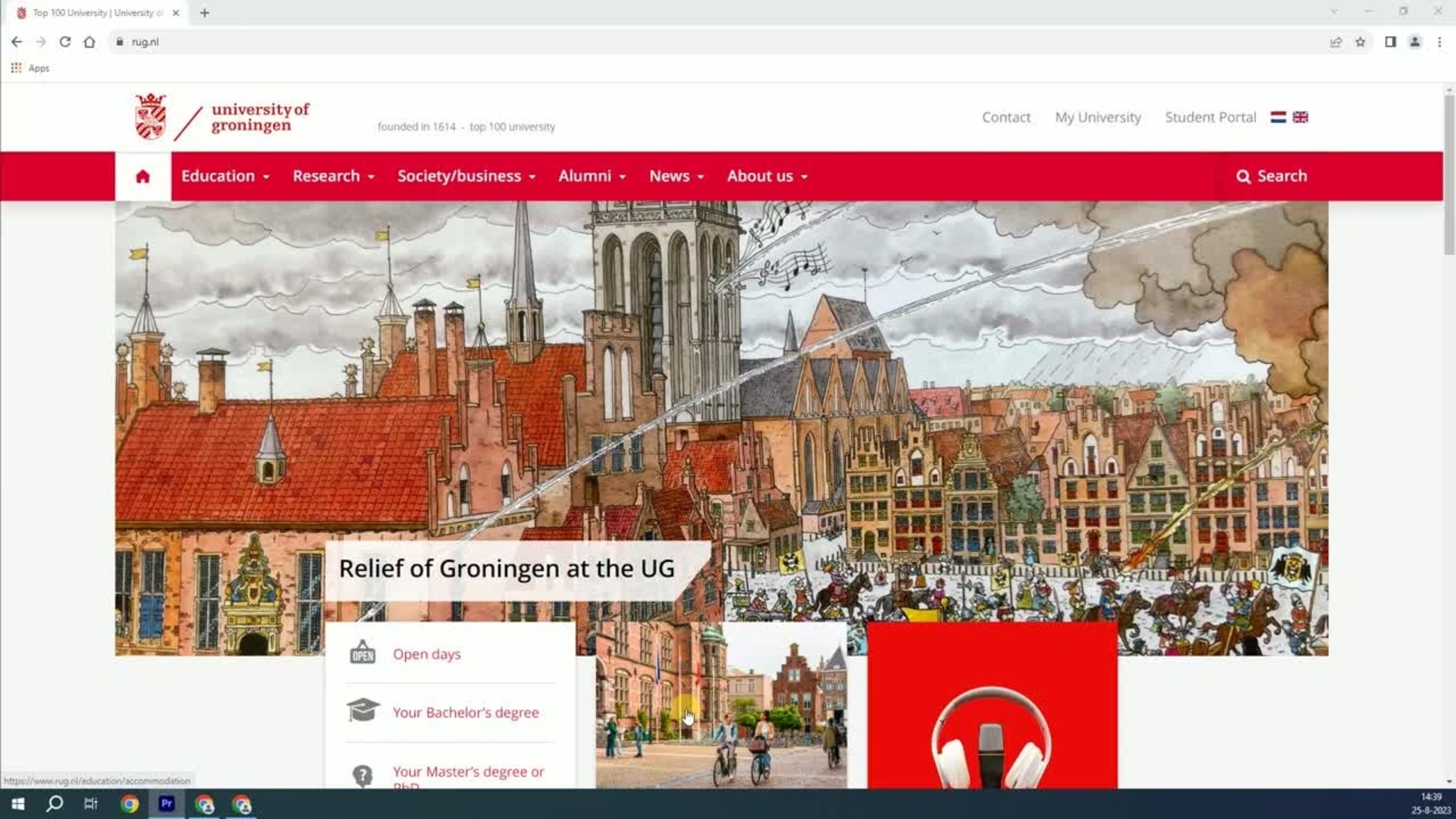Expand the Alumni dropdown menu
This screenshot has width=1456, height=819.
592,177
